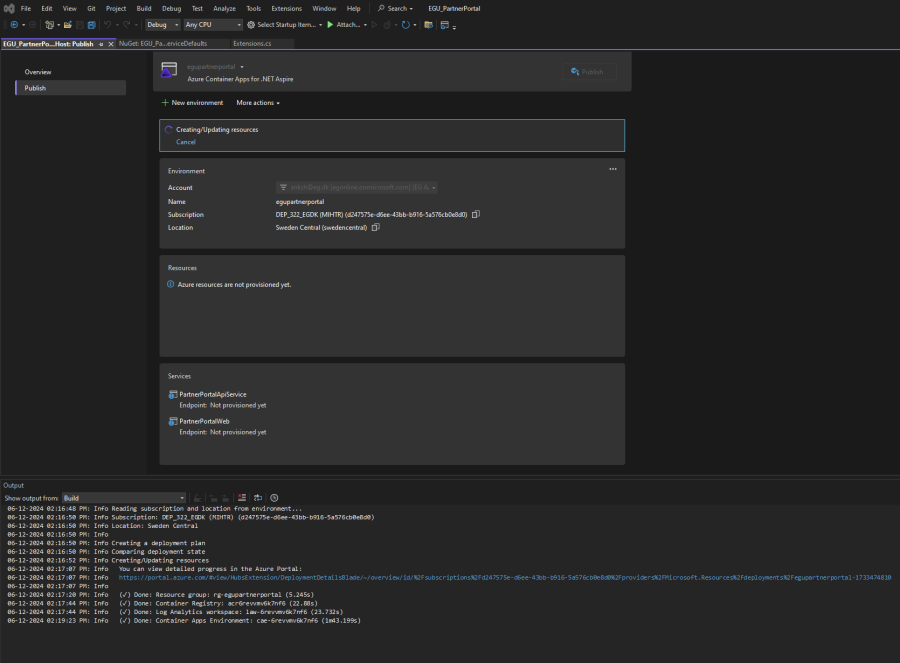Click the Output panel title
The width and height of the screenshot is (900, 663).
14,485
